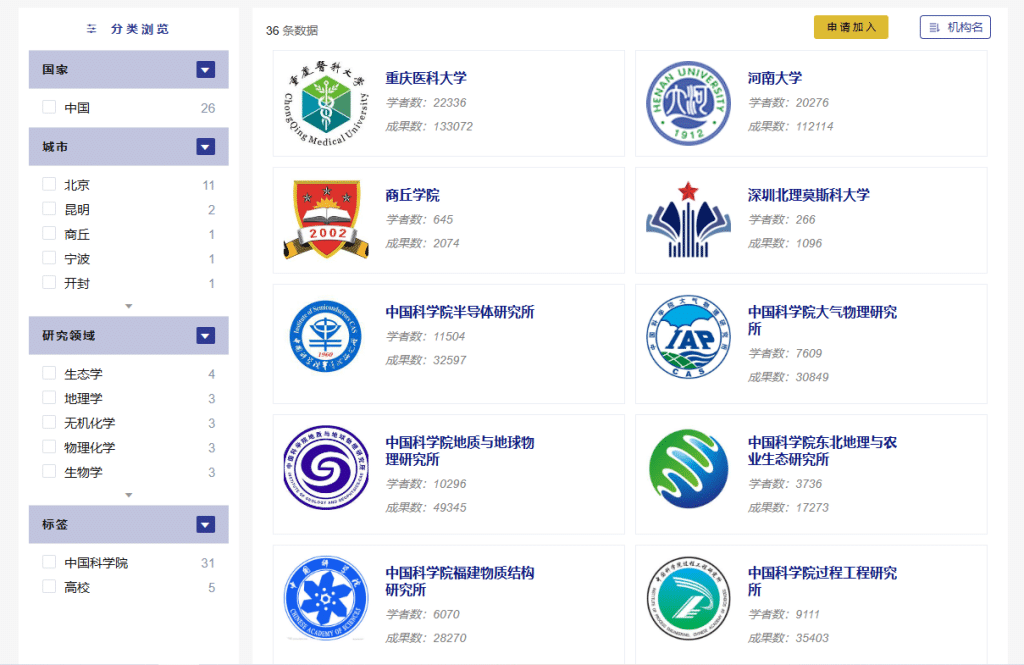Click 学者数: 9111 text

[x=784, y=615]
